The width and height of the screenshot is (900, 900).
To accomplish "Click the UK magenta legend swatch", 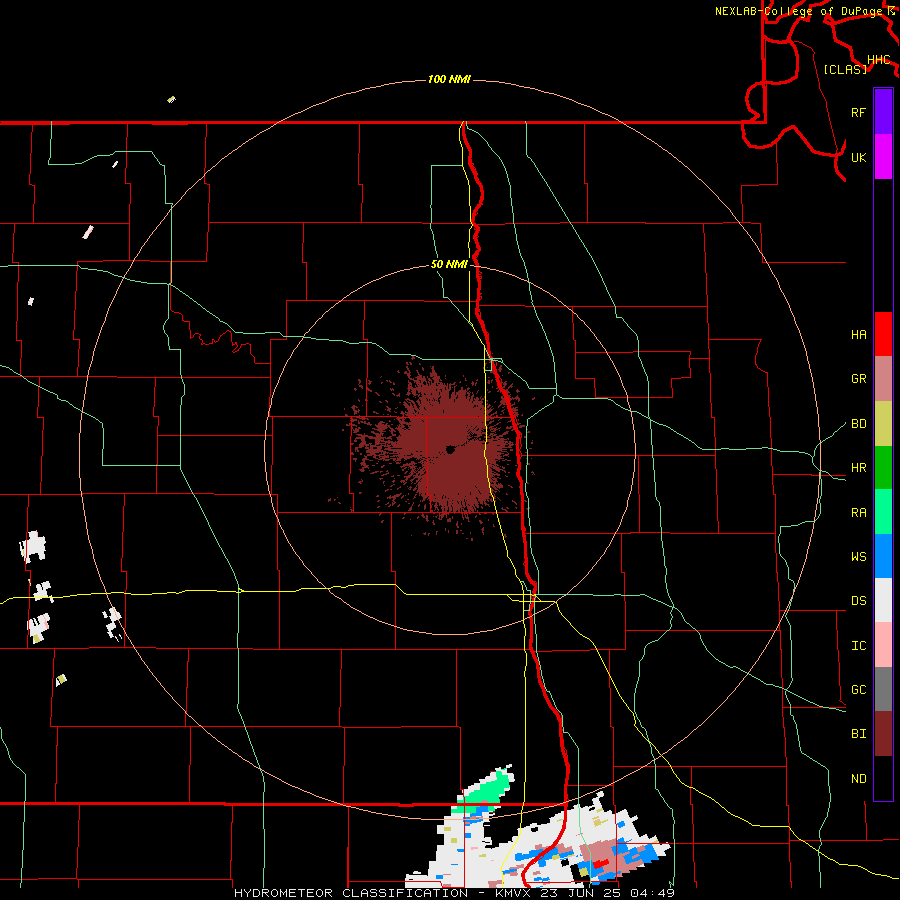I will tap(883, 157).
